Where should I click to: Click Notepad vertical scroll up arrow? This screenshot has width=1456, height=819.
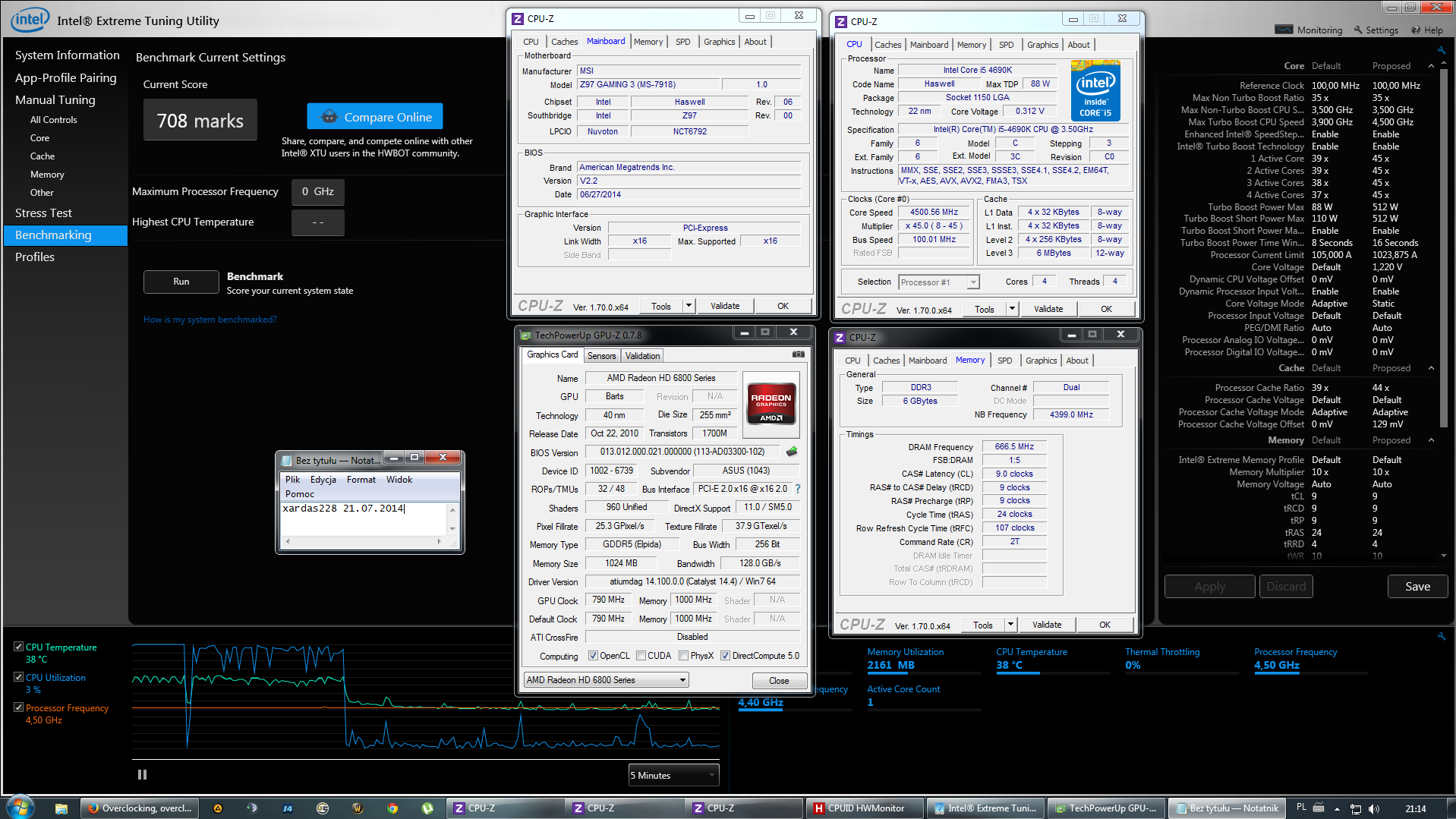(452, 509)
